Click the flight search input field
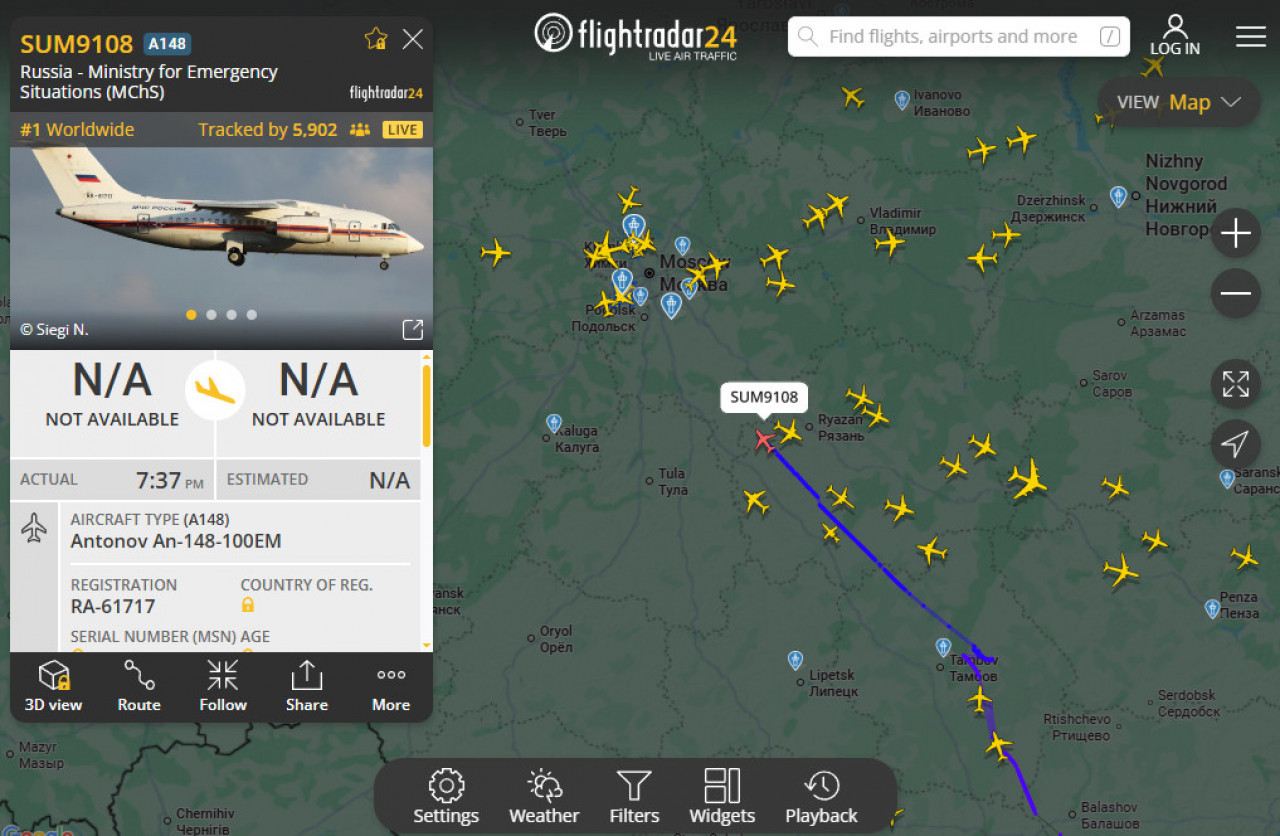 pyautogui.click(x=959, y=37)
